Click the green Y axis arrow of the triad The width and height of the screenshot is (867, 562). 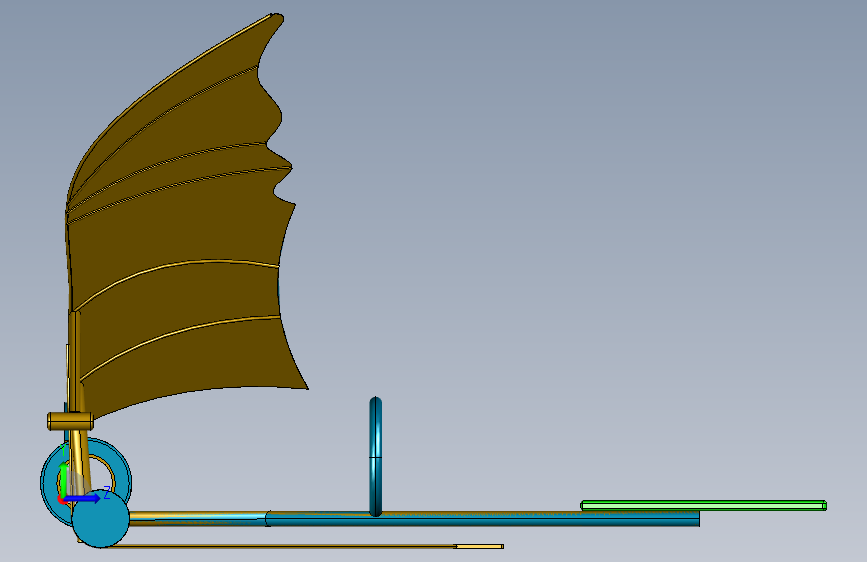[x=64, y=480]
